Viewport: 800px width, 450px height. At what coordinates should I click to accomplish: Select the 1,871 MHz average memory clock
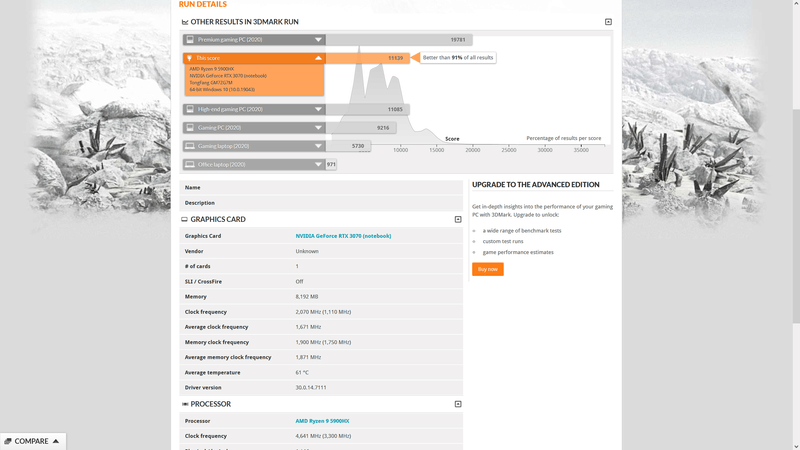308,357
